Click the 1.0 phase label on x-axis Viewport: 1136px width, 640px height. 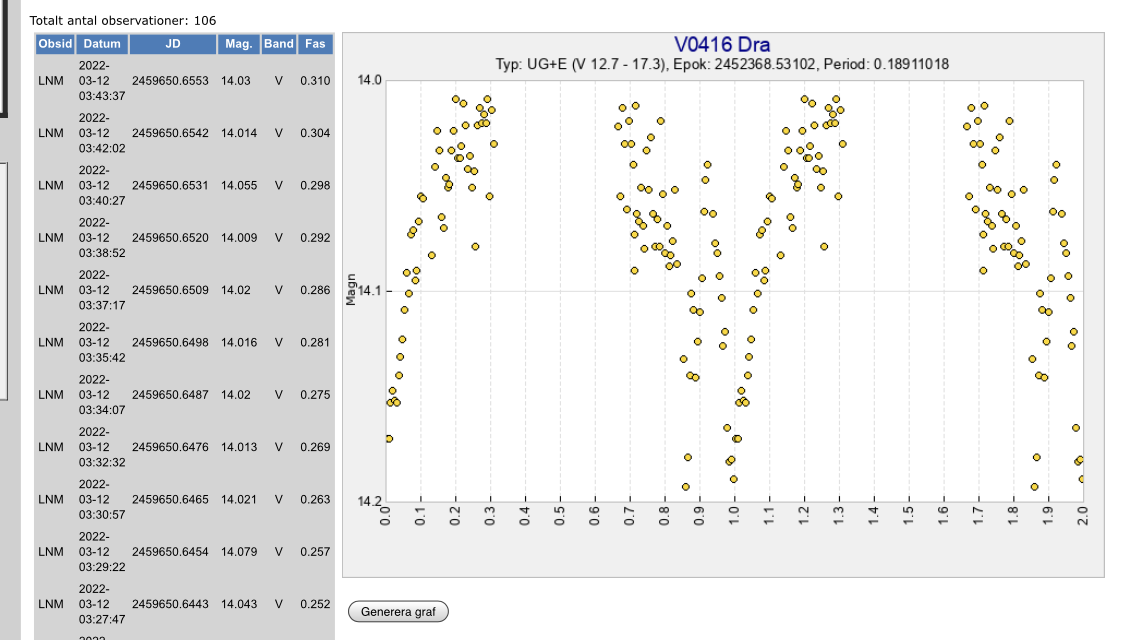734,516
